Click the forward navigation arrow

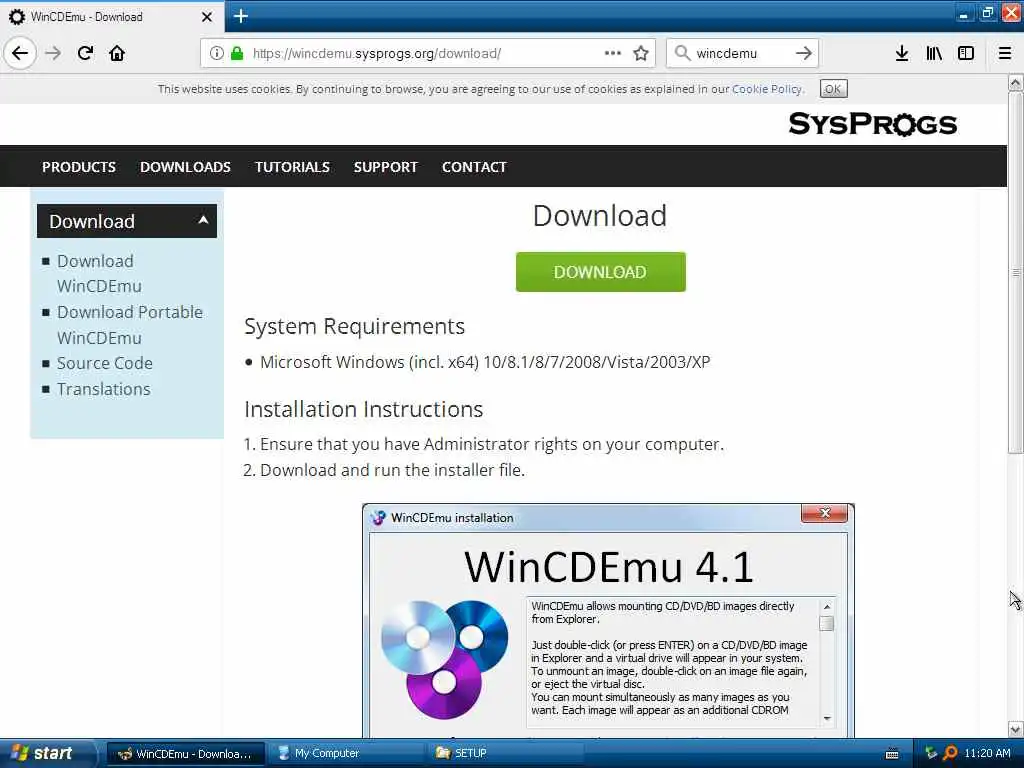click(x=54, y=53)
